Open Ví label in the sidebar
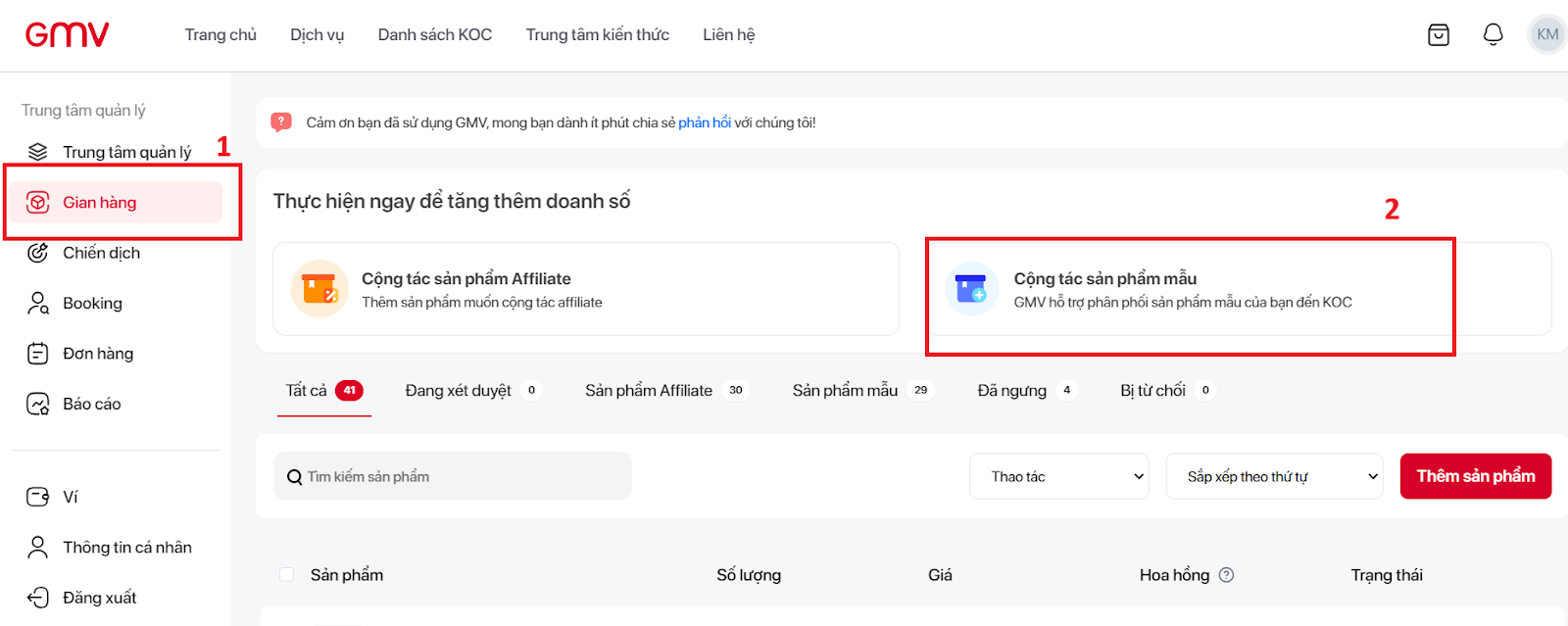 pyautogui.click(x=71, y=497)
